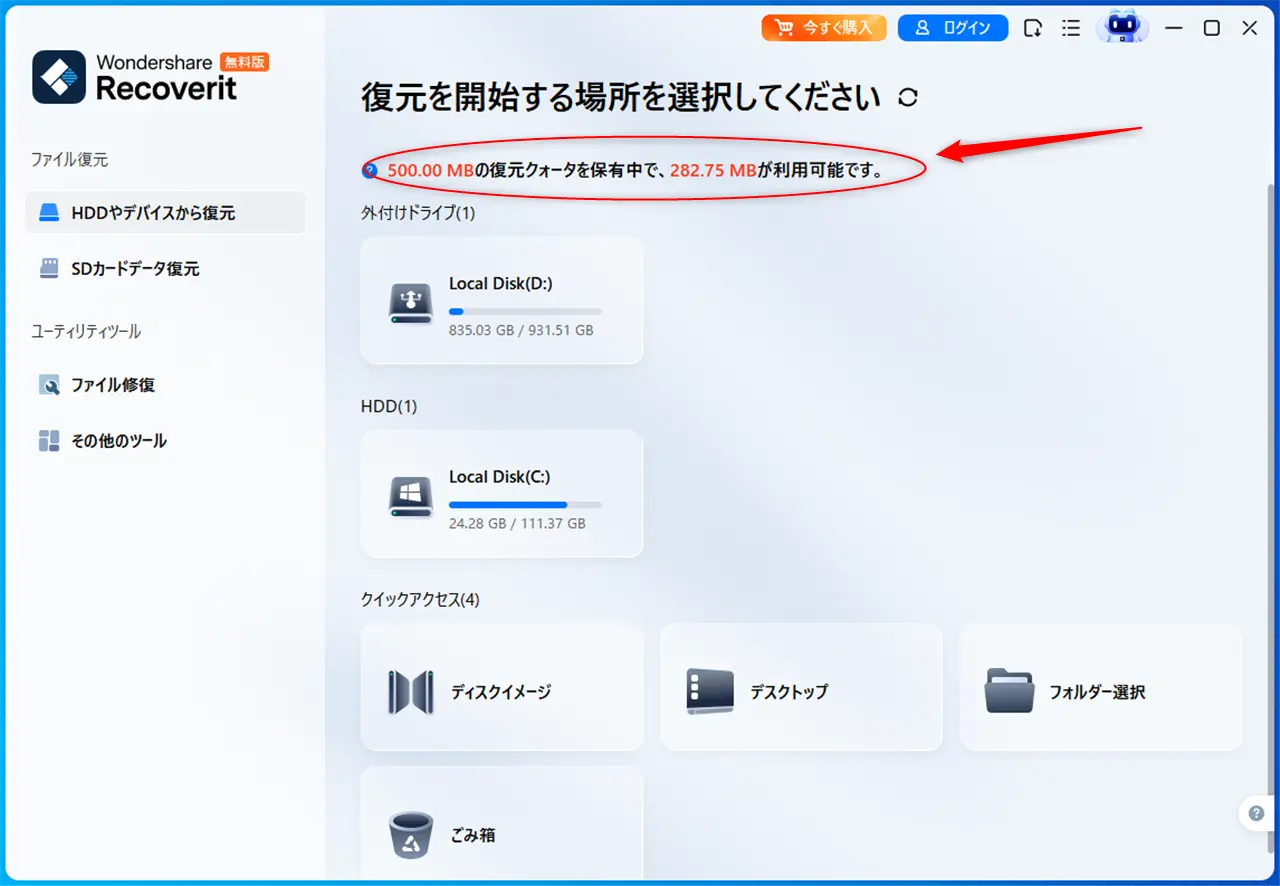This screenshot has height=886, width=1280.
Task: Click the 外付けドライブ(1) section heading
Action: tap(418, 213)
